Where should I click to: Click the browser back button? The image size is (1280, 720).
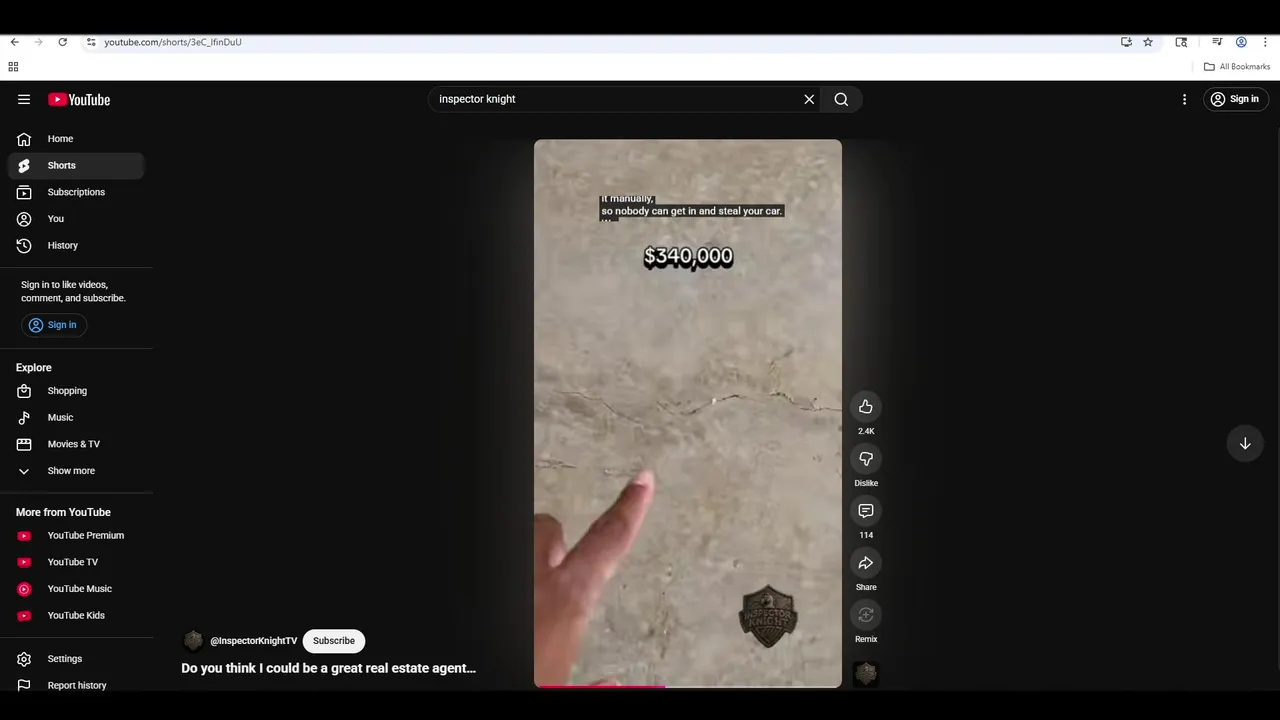14,42
